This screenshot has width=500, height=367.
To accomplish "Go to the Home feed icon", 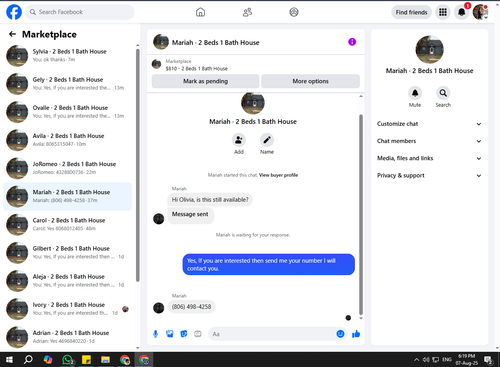I will coord(200,12).
